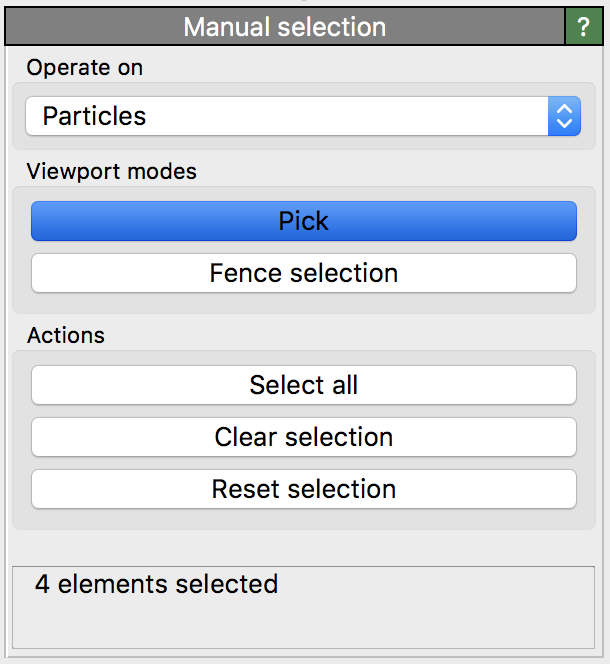Click the '4 elements selected' status text
The height and width of the screenshot is (664, 610).
(x=157, y=584)
